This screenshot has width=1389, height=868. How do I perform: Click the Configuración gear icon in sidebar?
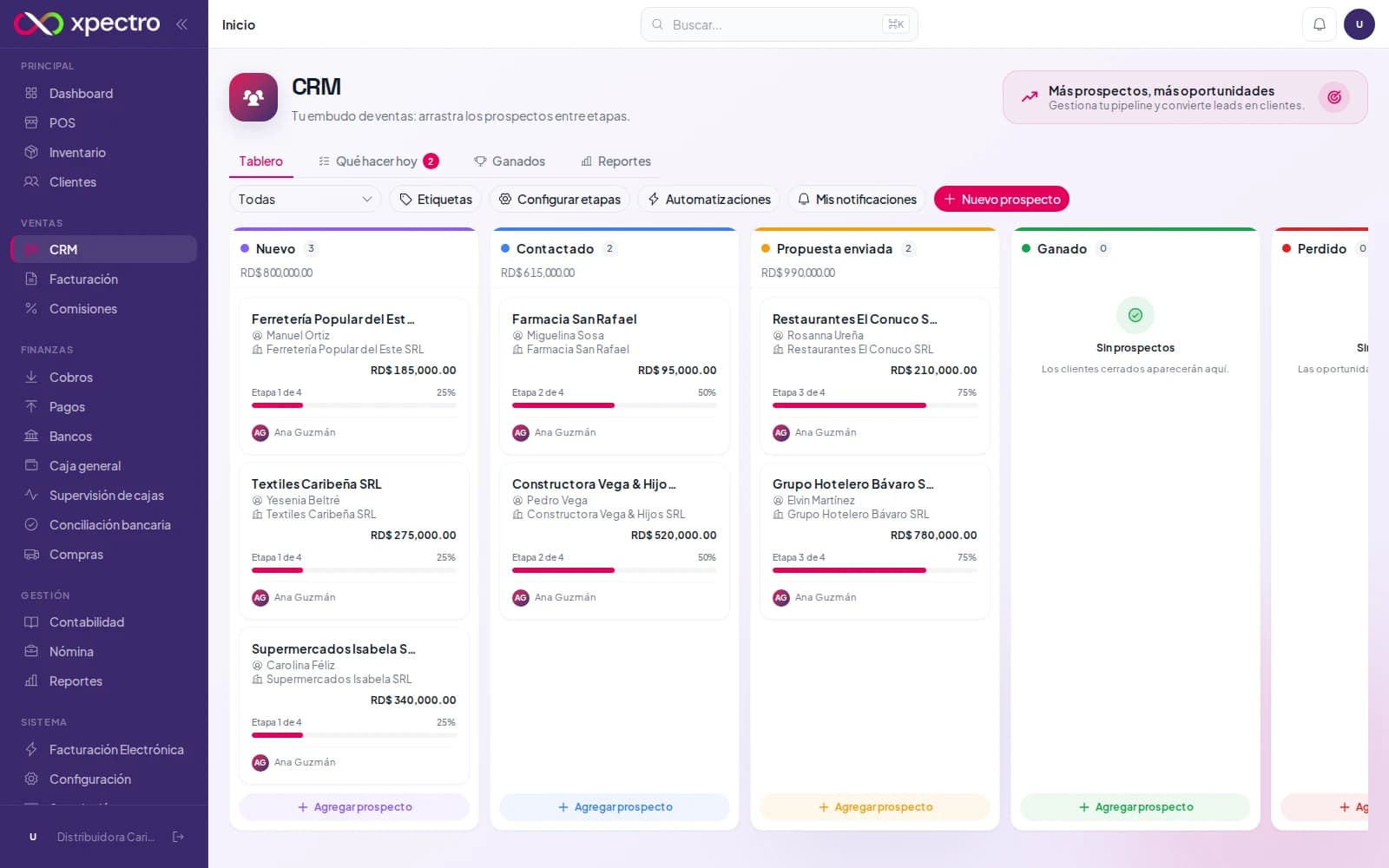coord(31,779)
